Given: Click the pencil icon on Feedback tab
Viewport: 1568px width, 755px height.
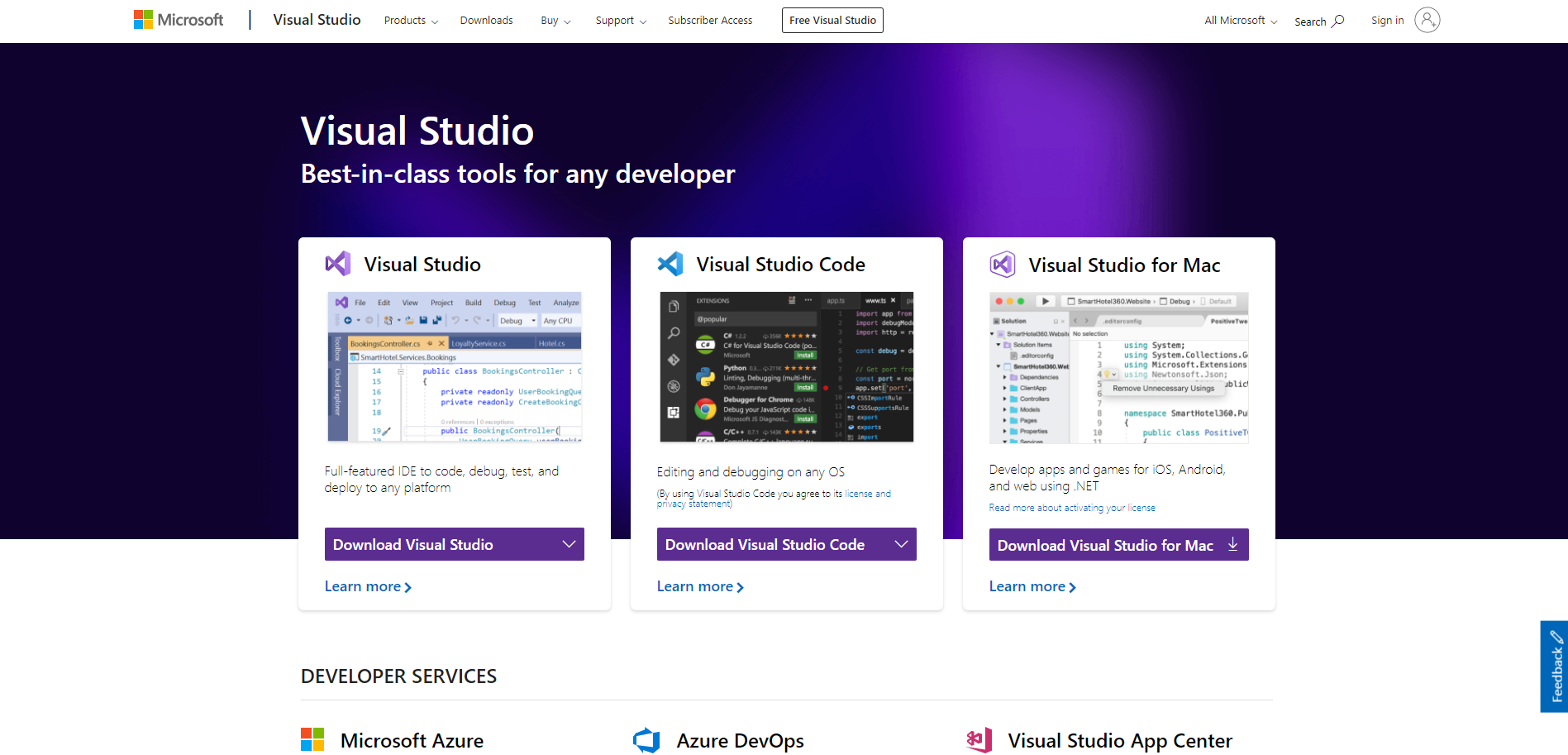Looking at the screenshot, I should [1556, 637].
